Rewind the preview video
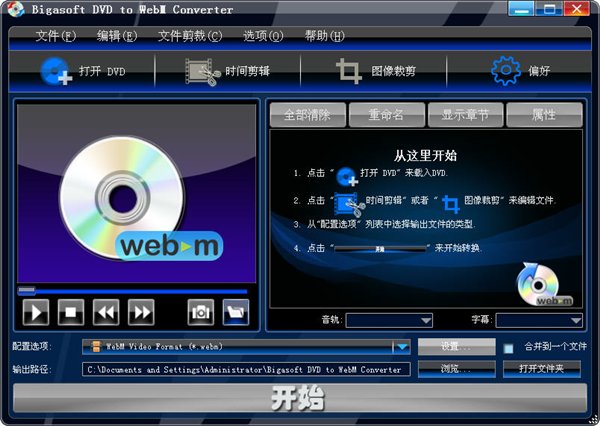Viewport: 600px width, 426px height. click(x=106, y=312)
